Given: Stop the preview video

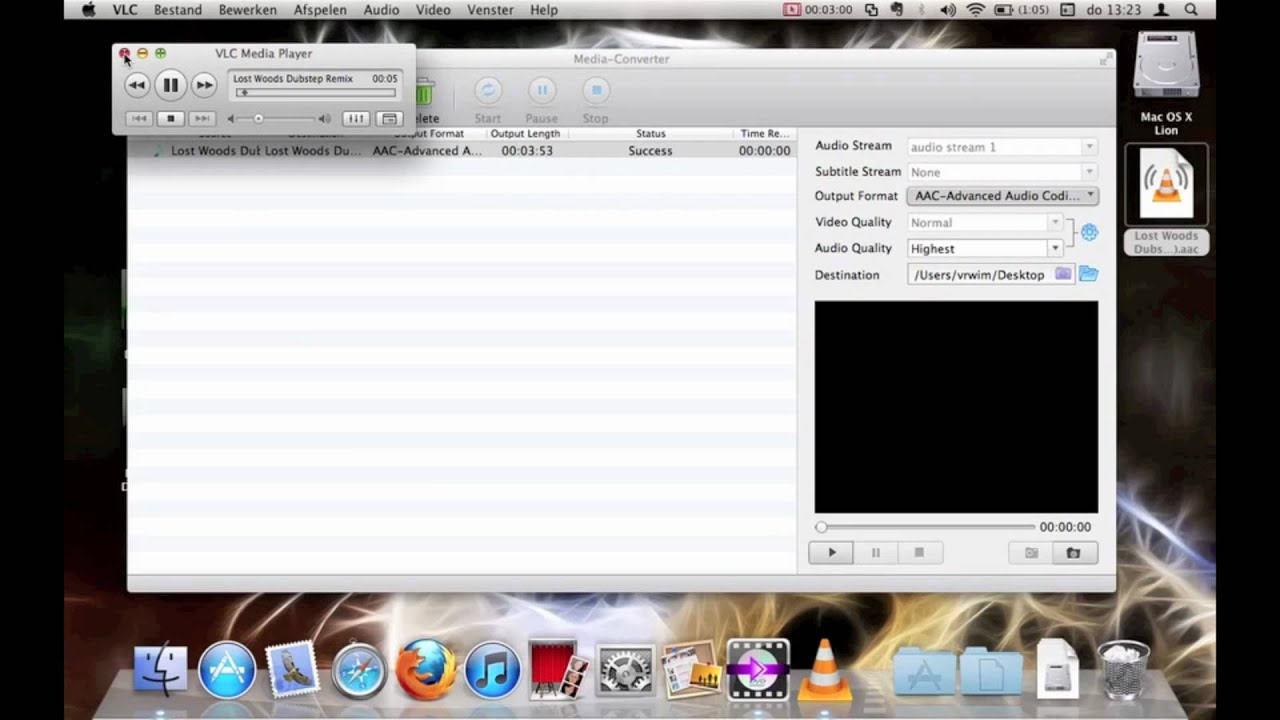Looking at the screenshot, I should (x=919, y=552).
